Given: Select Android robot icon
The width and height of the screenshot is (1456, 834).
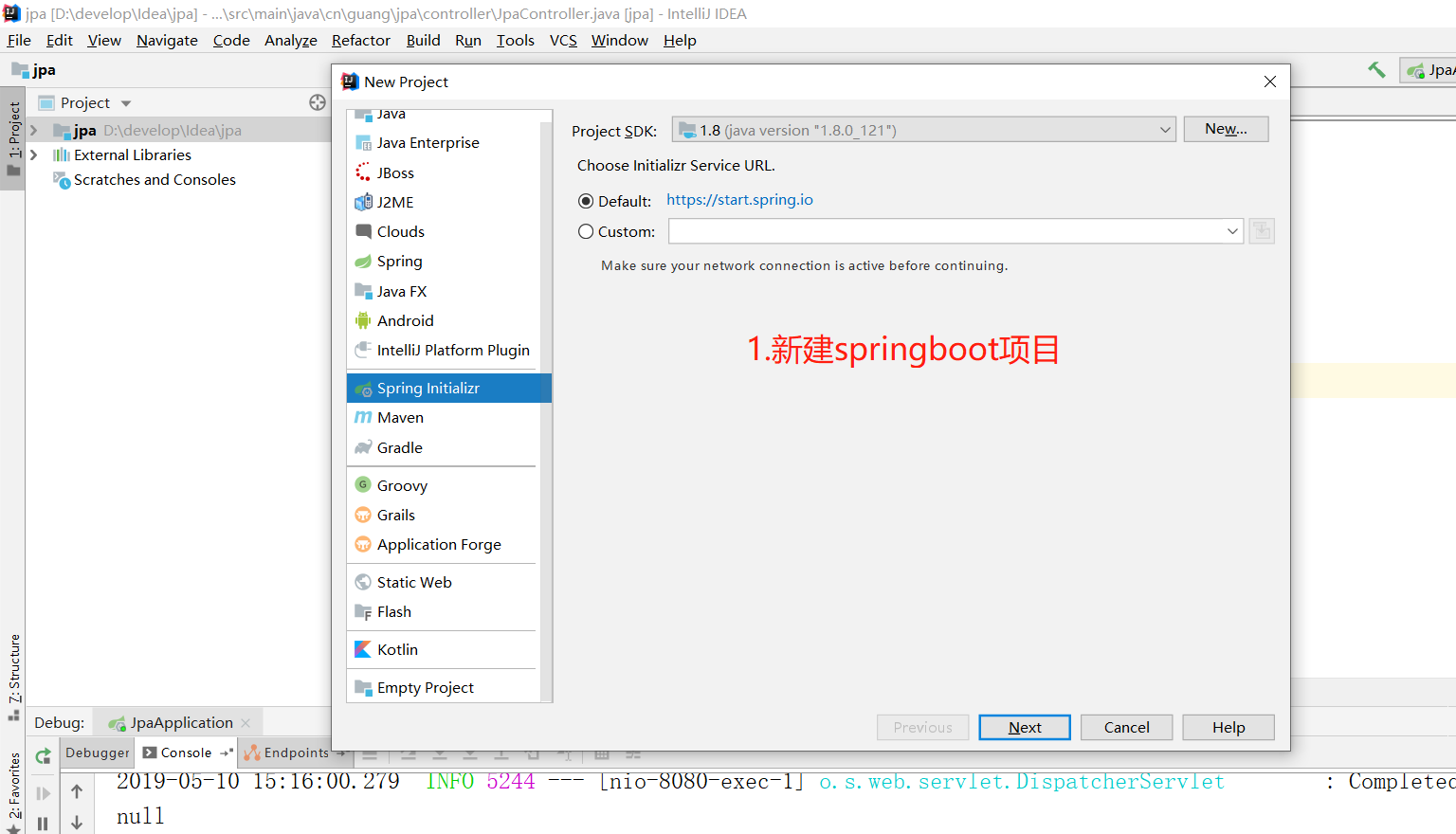Looking at the screenshot, I should [363, 320].
